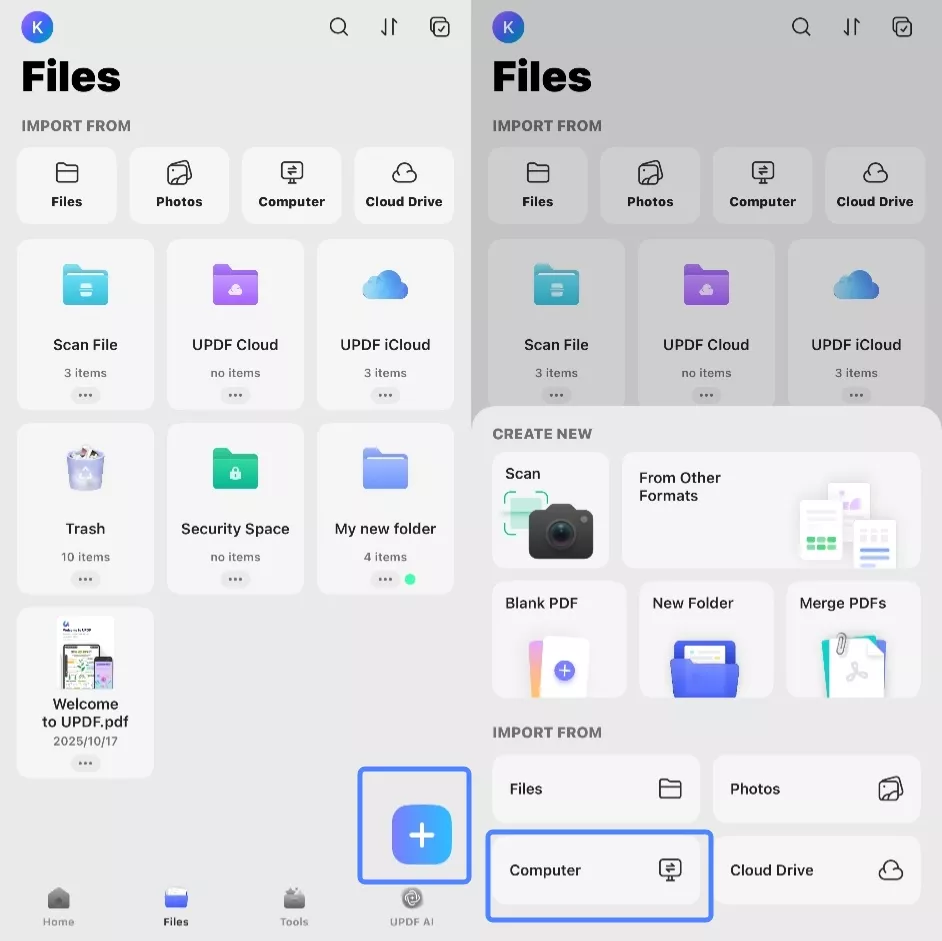This screenshot has width=942, height=941.
Task: Tap the search magnifier icon
Action: coord(338,27)
